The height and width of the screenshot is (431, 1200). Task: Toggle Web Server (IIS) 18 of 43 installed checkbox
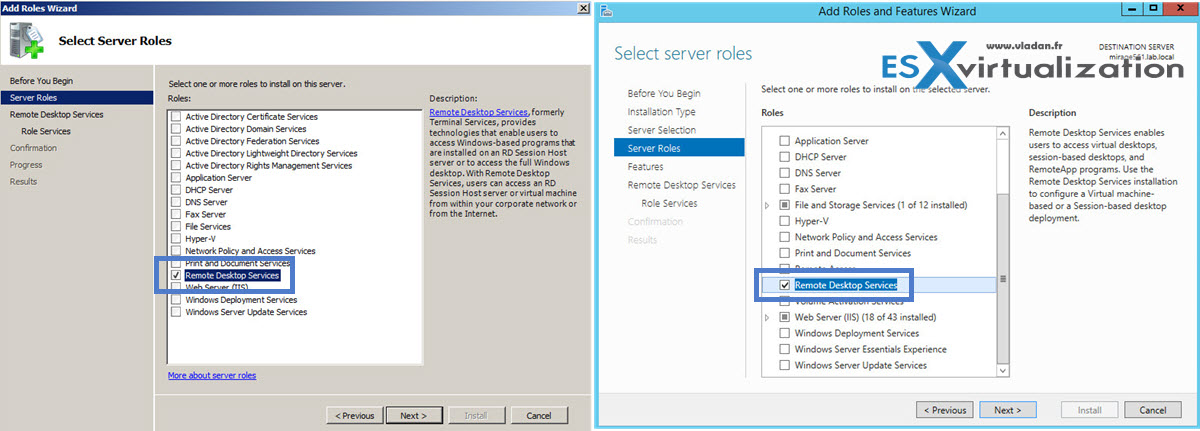784,317
